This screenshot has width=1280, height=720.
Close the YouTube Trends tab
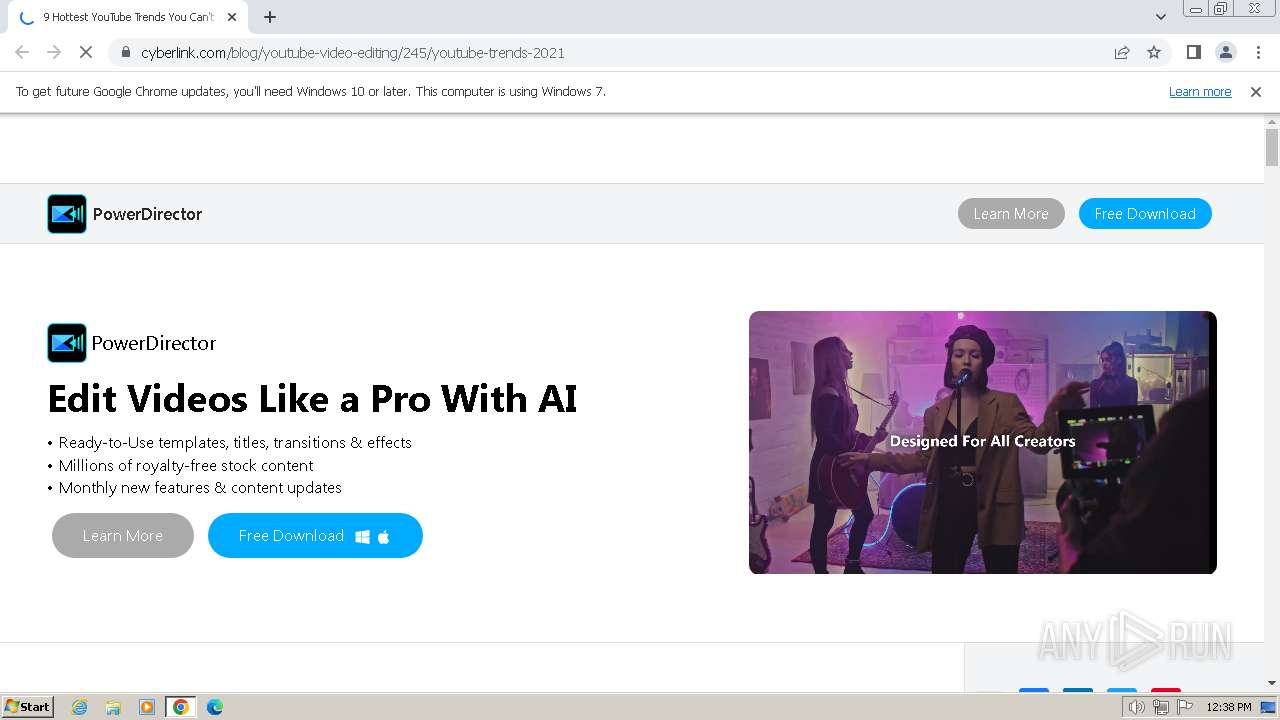[x=232, y=17]
